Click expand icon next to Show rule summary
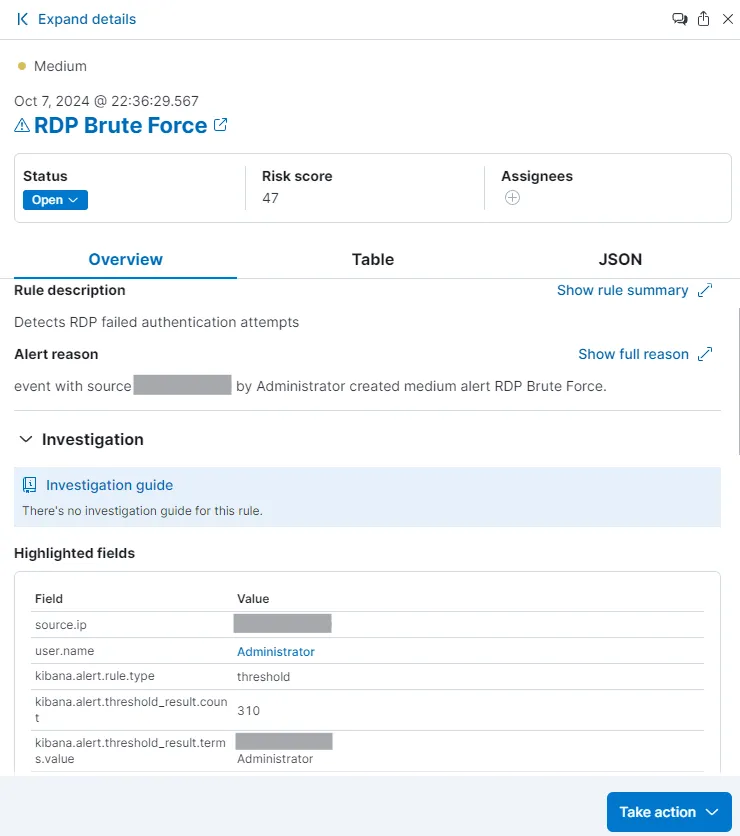The height and width of the screenshot is (836, 740). pos(705,290)
